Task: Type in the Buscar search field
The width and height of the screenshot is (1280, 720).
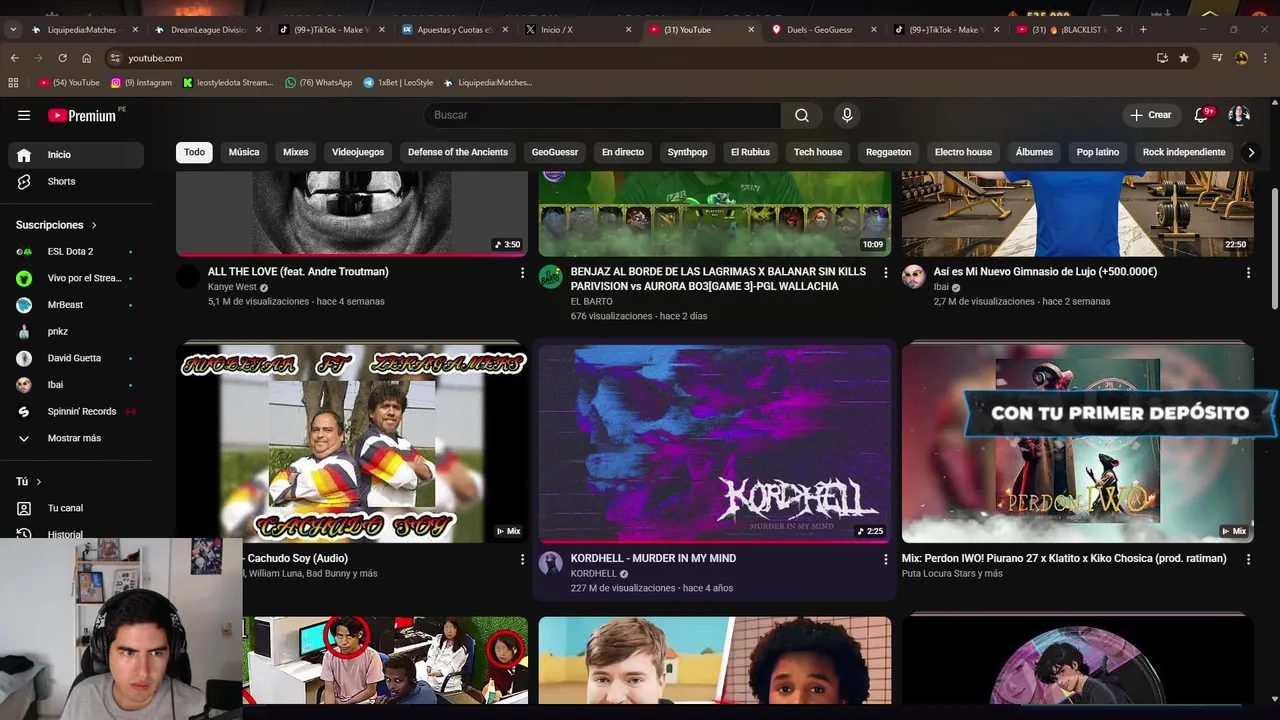Action: 603,115
